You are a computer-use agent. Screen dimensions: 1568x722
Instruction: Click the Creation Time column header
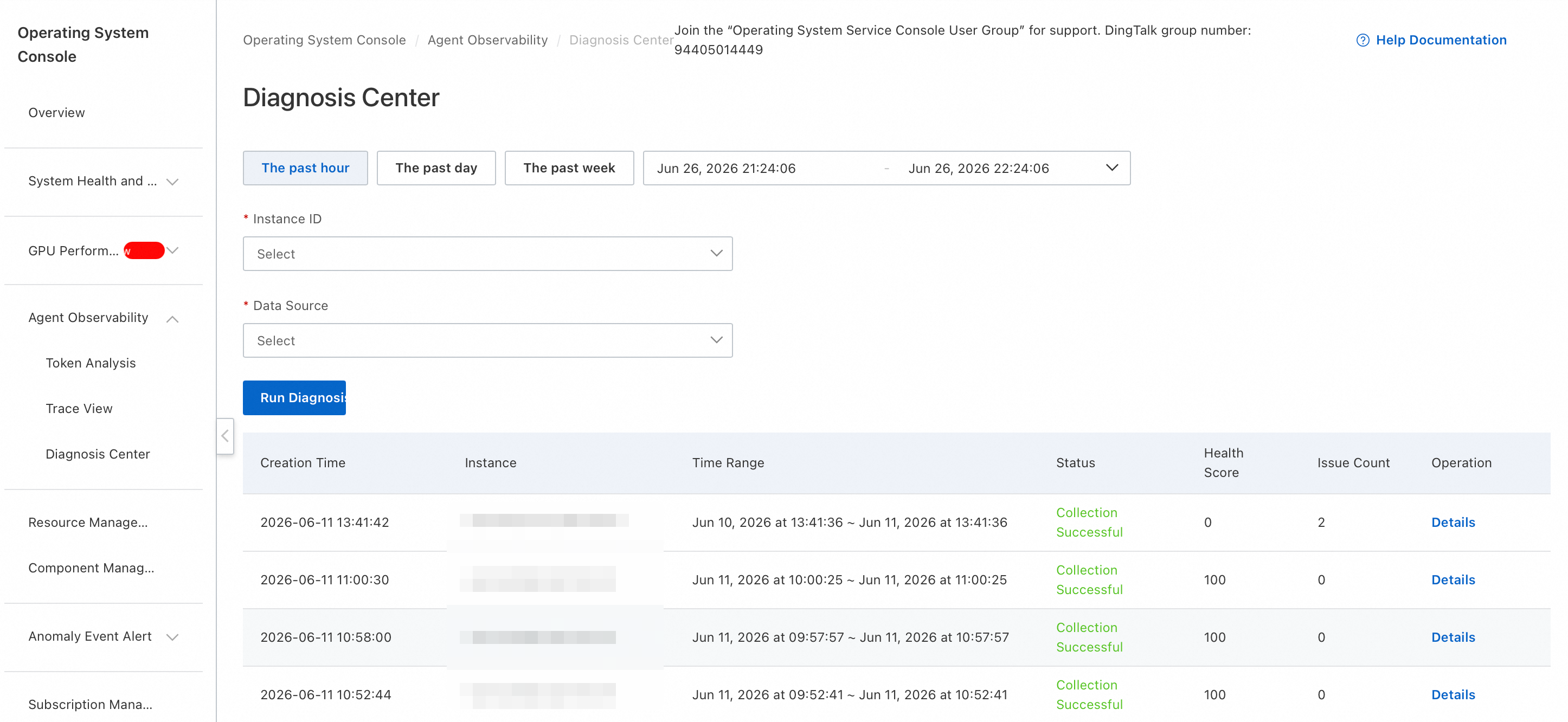tap(303, 463)
